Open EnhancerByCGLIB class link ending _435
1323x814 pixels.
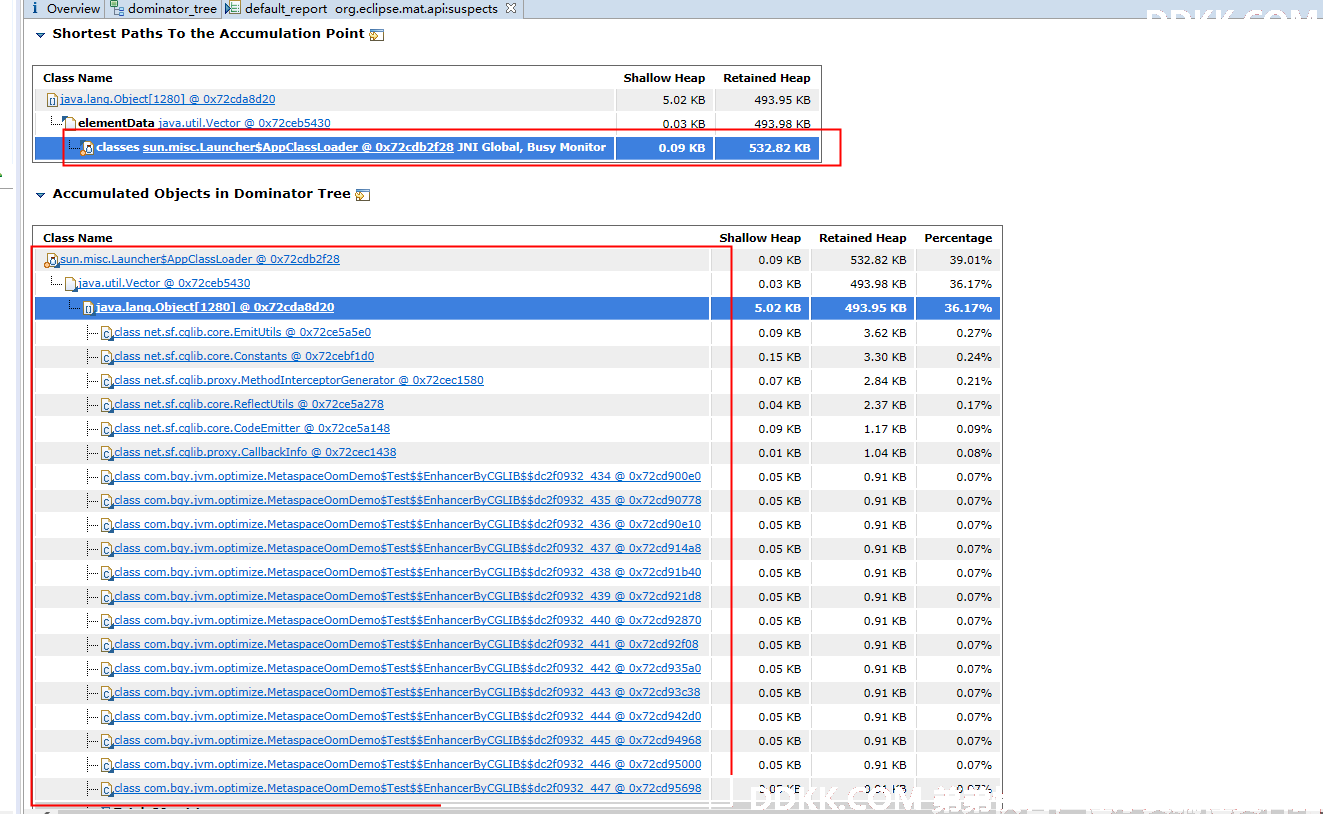pyautogui.click(x=407, y=500)
